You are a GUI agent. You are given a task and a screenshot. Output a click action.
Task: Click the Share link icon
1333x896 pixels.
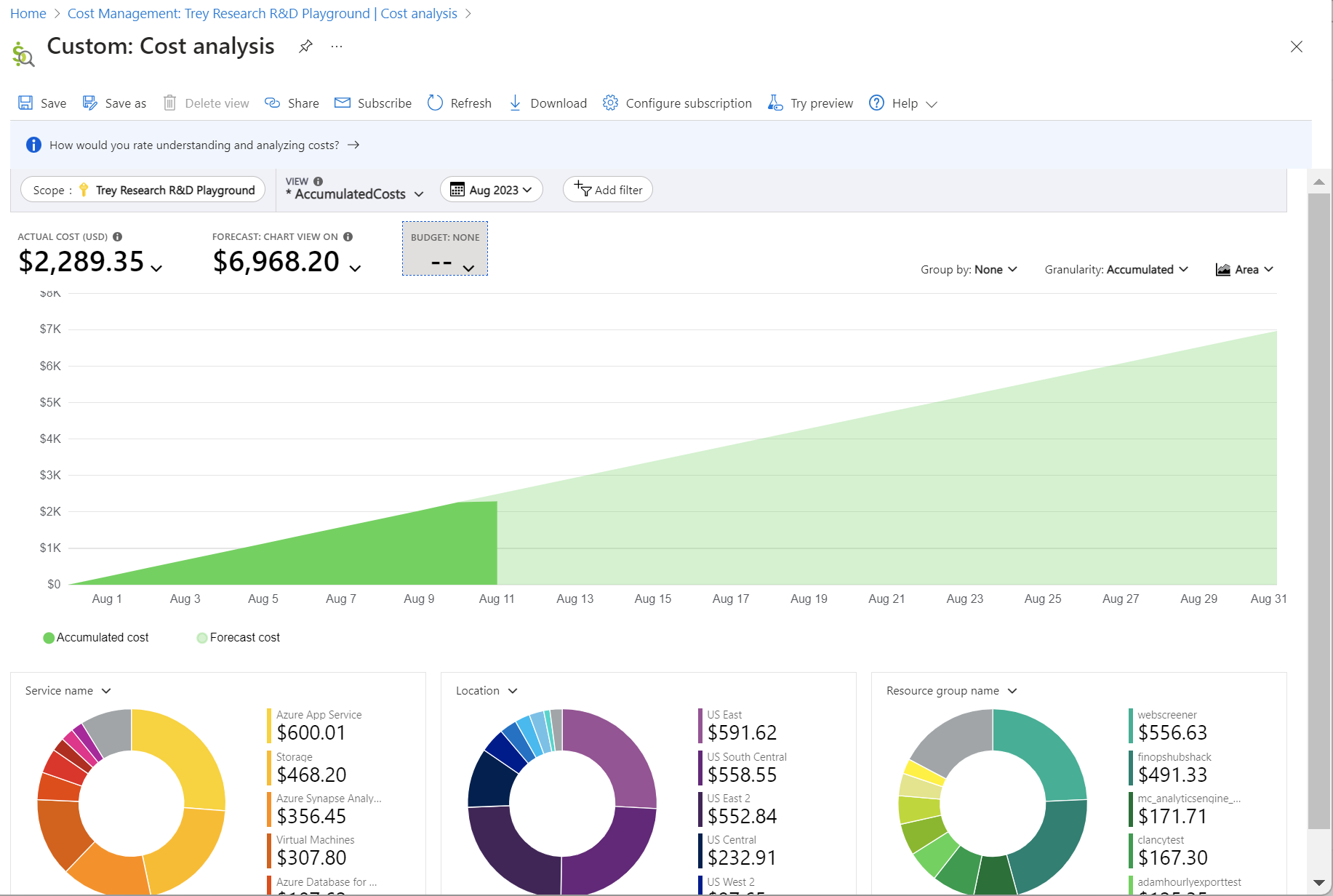click(273, 103)
